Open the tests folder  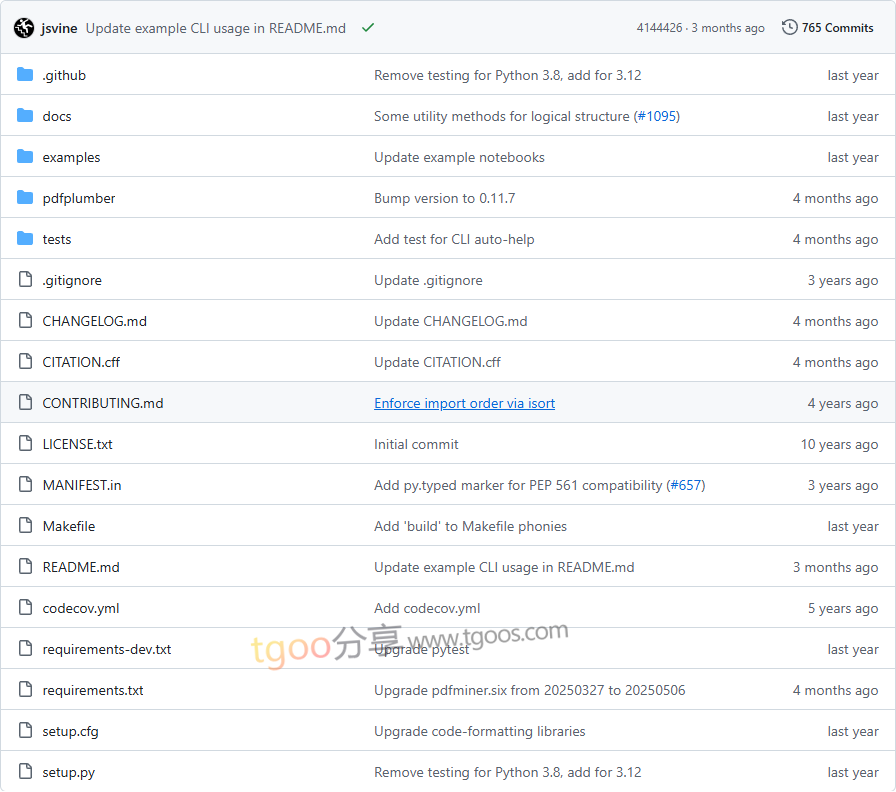click(57, 239)
